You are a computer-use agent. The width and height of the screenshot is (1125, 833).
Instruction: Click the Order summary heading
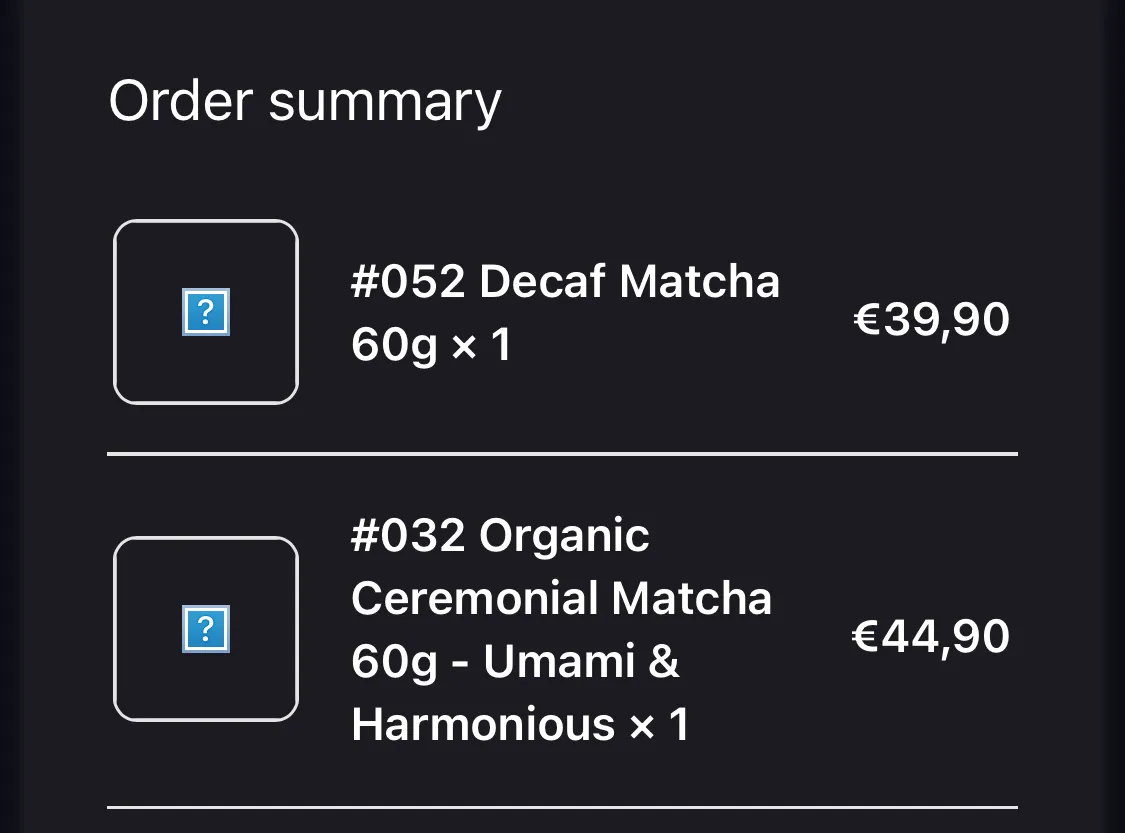pyautogui.click(x=305, y=102)
